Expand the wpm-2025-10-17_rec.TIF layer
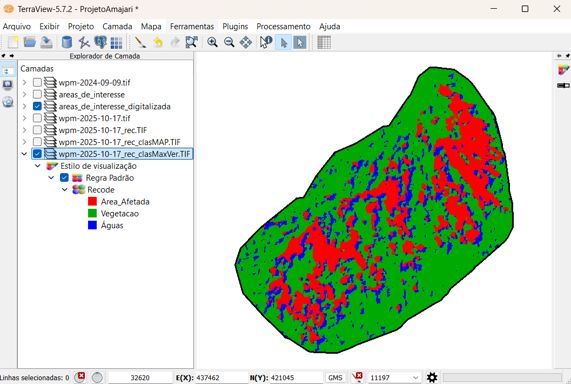The image size is (571, 384). point(24,130)
